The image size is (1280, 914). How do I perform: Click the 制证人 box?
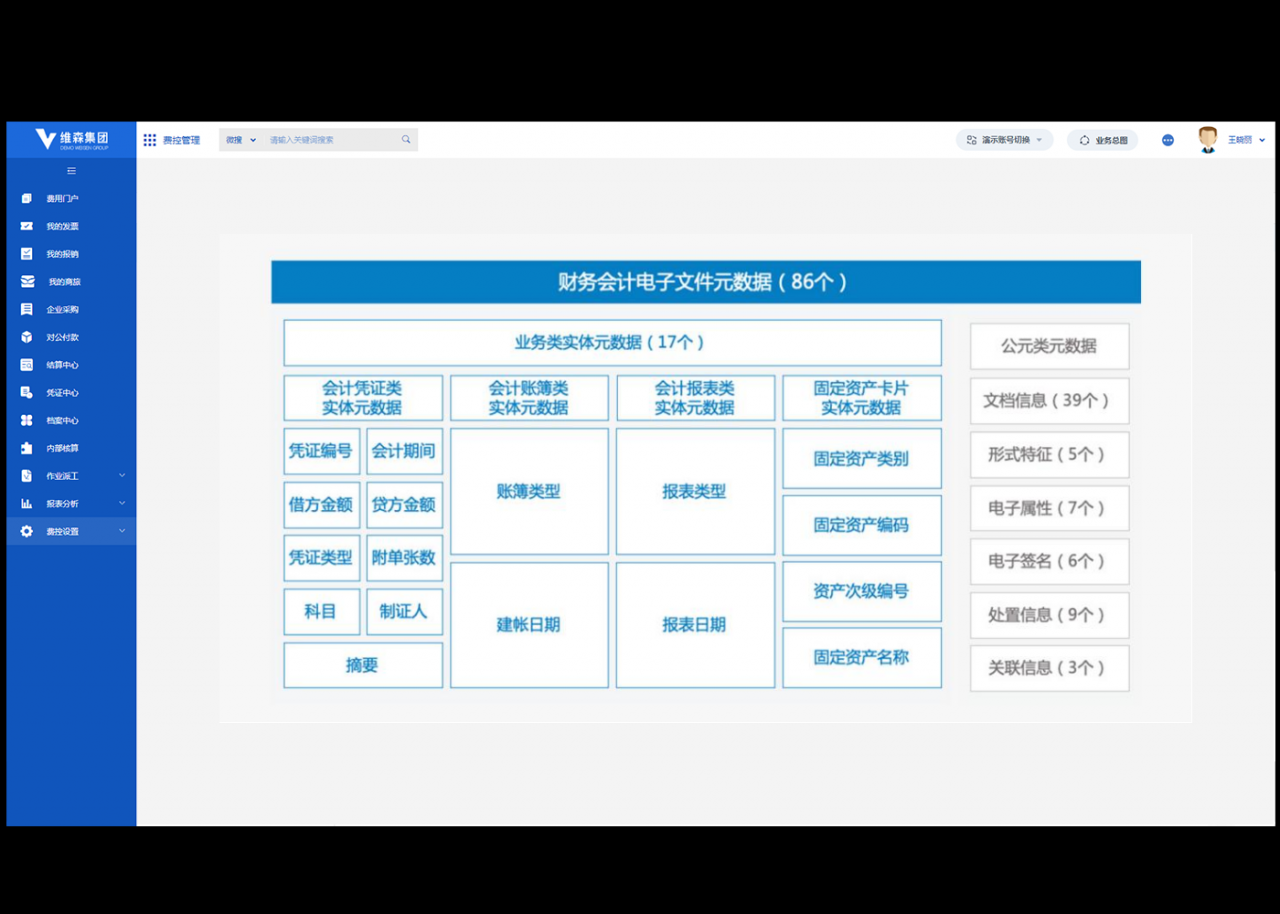click(x=404, y=612)
